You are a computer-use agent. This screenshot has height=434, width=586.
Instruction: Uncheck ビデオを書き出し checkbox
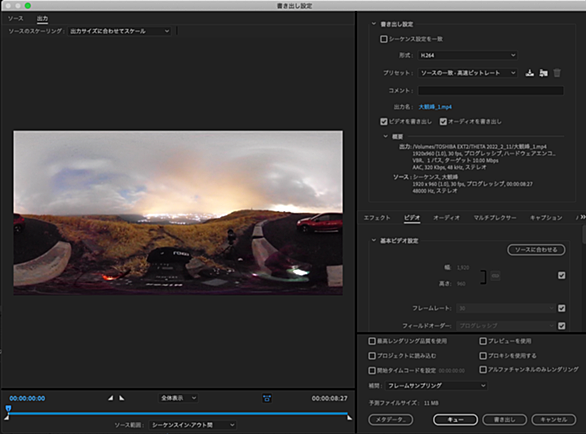[383, 121]
